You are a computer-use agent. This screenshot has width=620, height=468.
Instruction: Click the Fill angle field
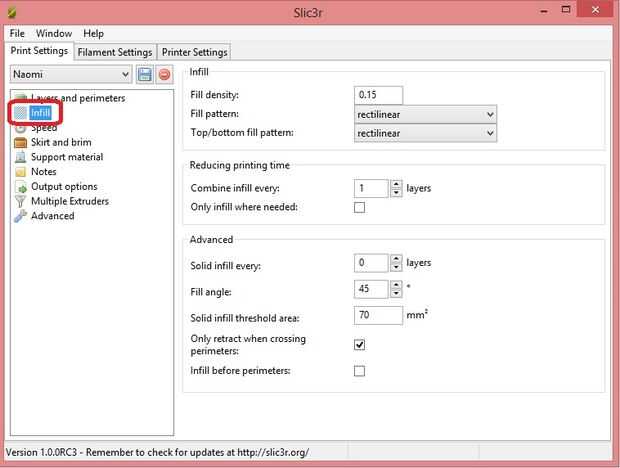371,289
